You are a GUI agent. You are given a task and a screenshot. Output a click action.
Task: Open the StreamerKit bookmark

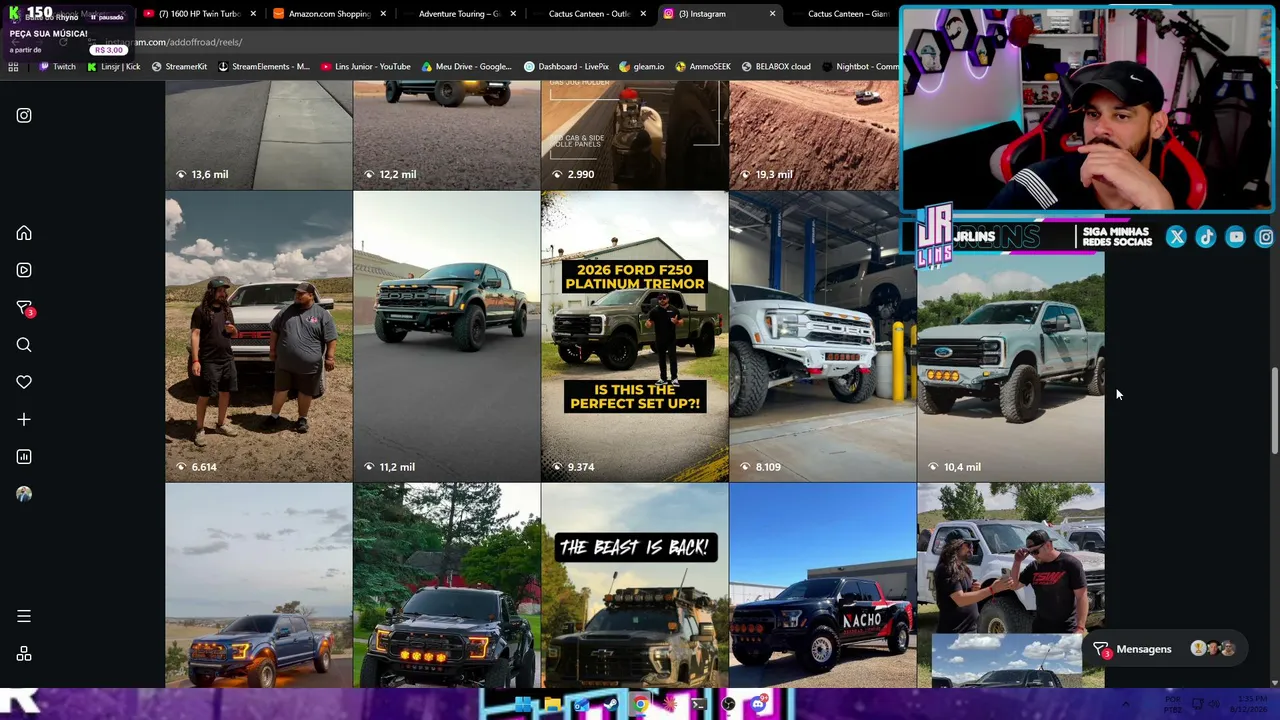coord(179,67)
